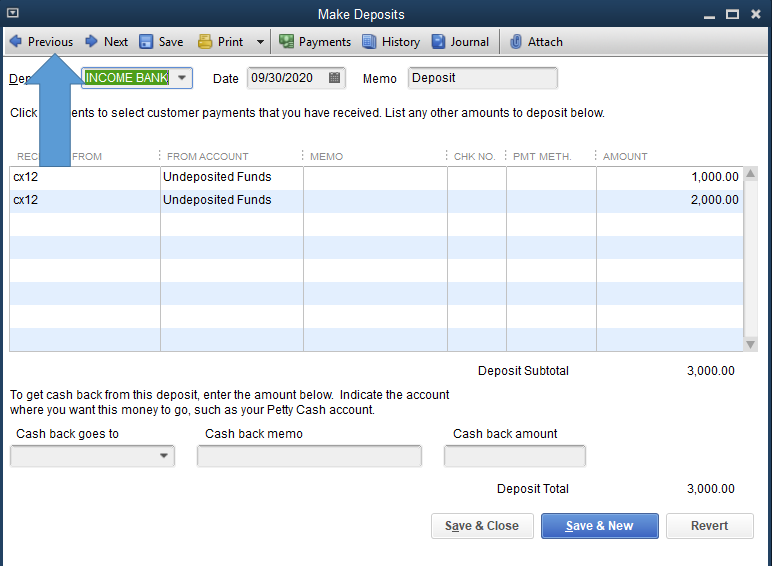772x566 pixels.
Task: Click the FROM ACCOUNT column header
Action: (x=208, y=157)
